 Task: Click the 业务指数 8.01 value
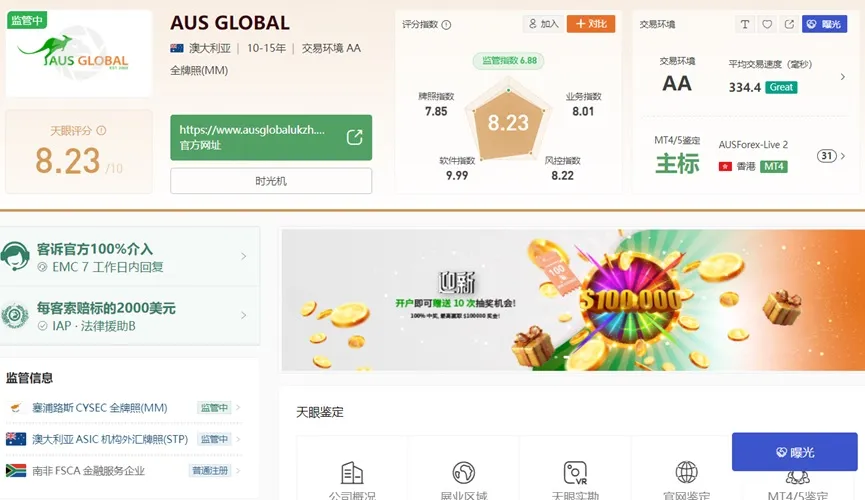click(583, 111)
